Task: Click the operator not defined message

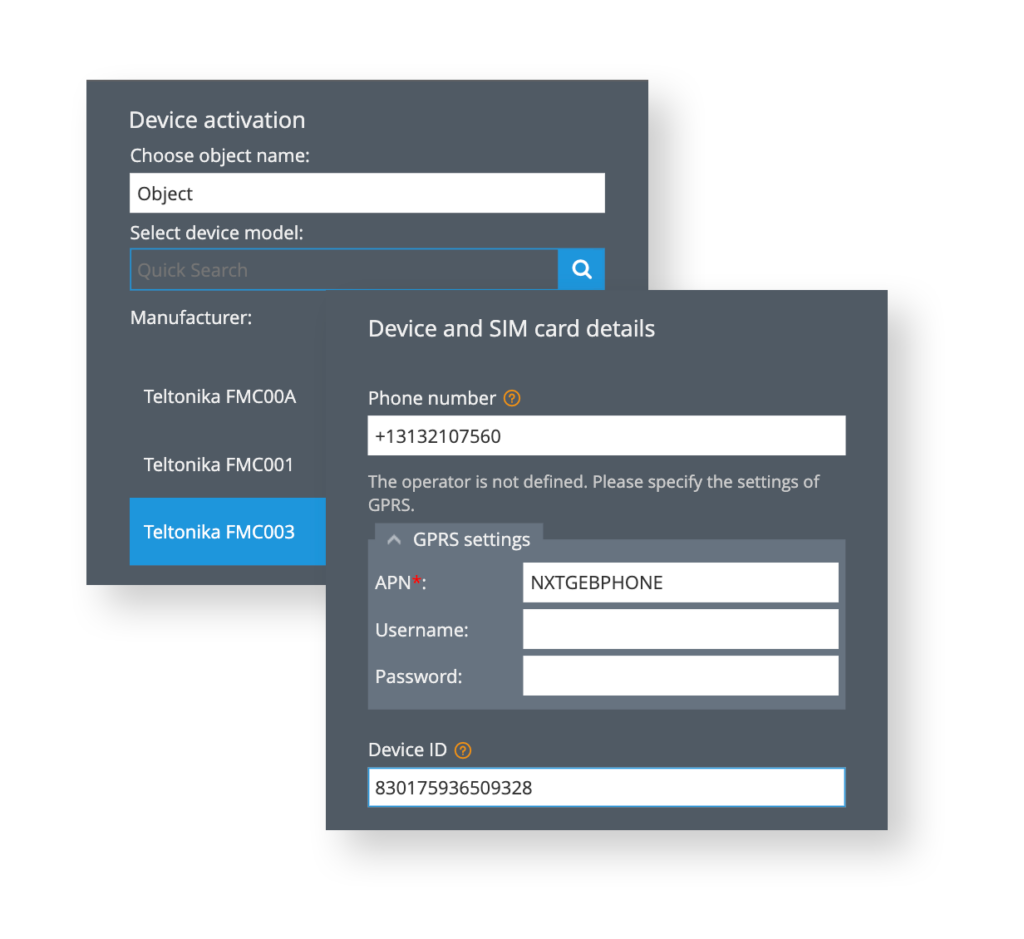Action: pos(594,493)
